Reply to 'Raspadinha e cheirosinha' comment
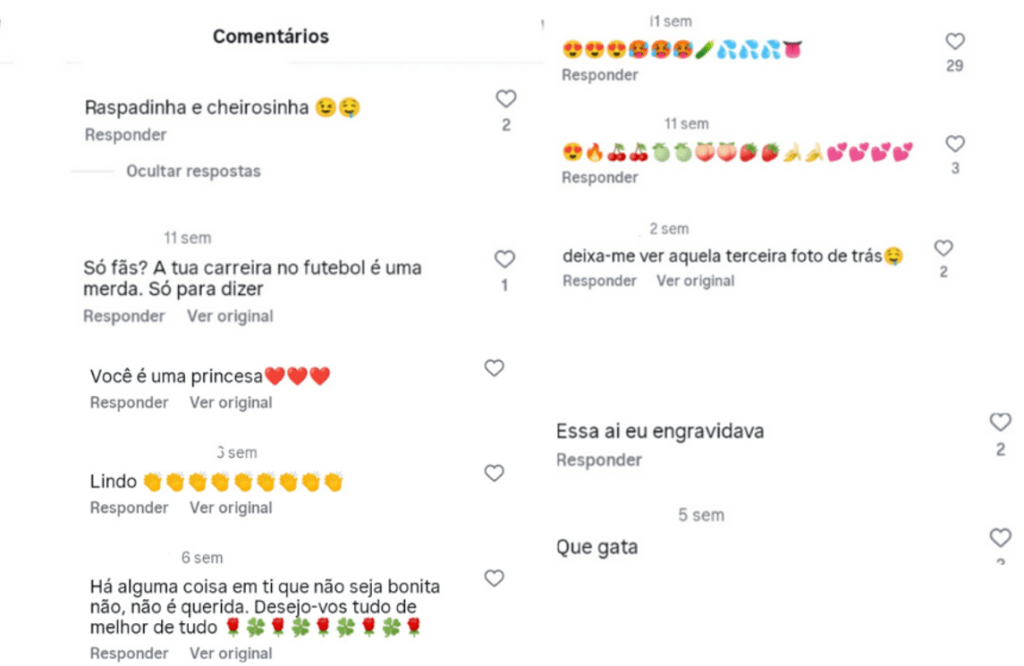The width and height of the screenshot is (1024, 666). tap(125, 135)
